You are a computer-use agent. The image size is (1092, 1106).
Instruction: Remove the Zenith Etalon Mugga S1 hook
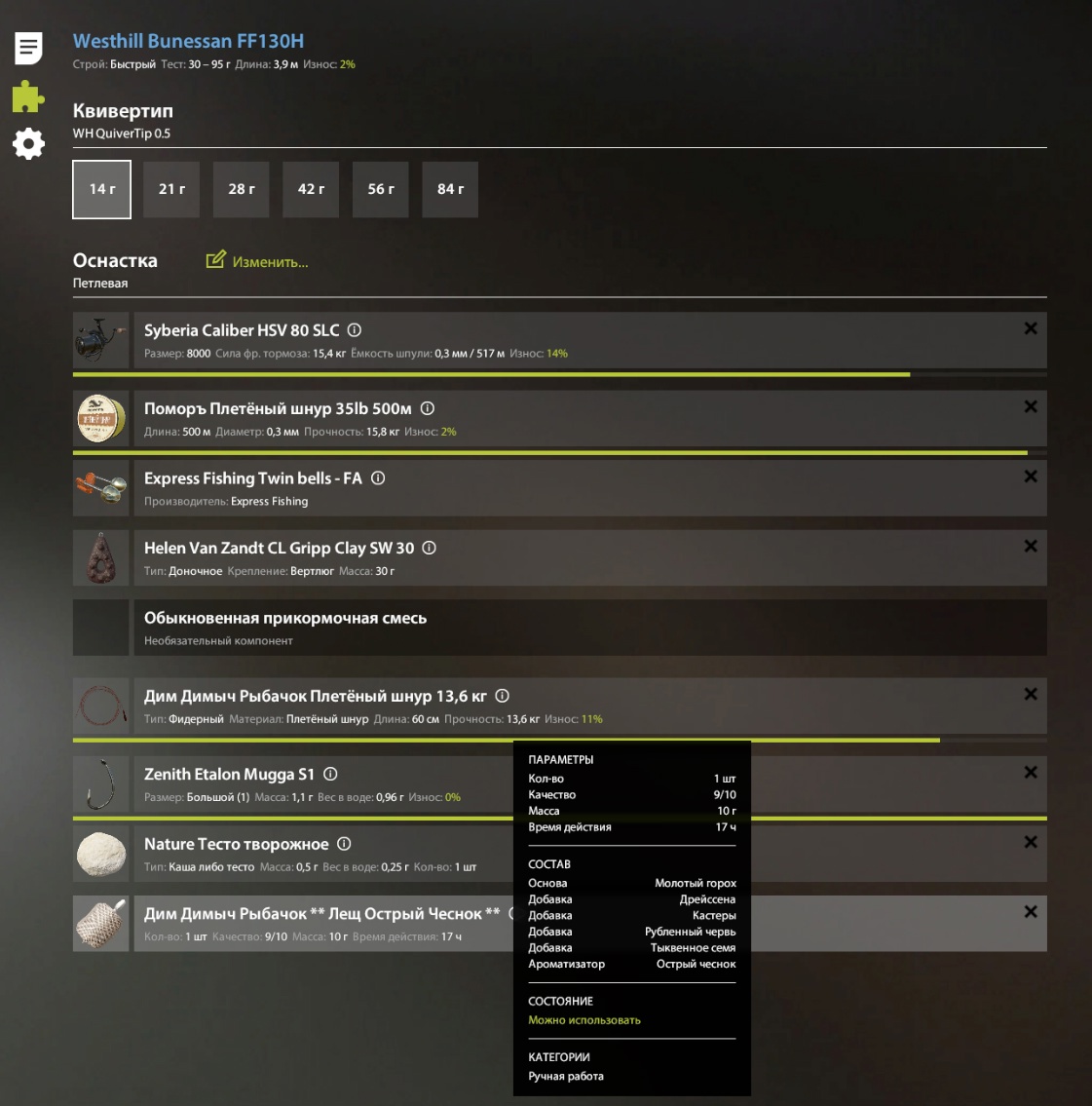tap(1031, 773)
